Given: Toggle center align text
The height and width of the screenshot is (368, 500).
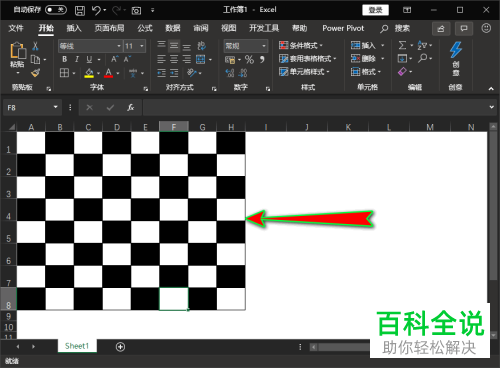Looking at the screenshot, I should click(x=174, y=59).
